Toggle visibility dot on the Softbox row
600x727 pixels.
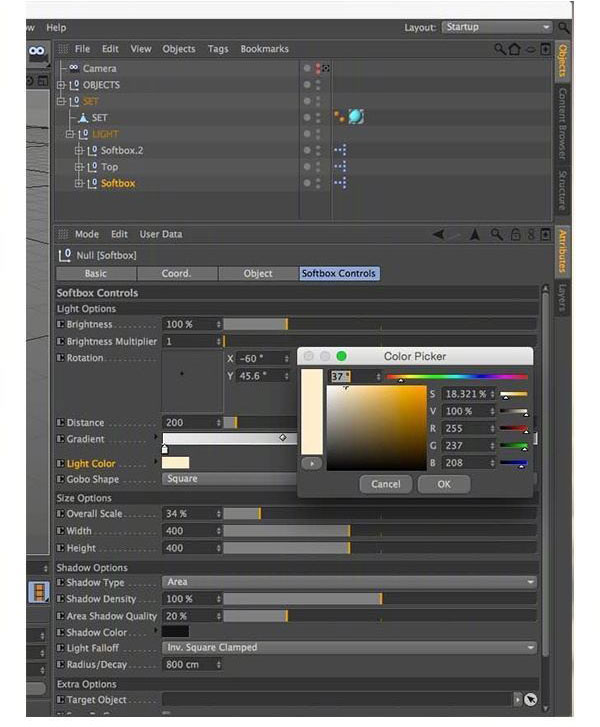pos(307,183)
